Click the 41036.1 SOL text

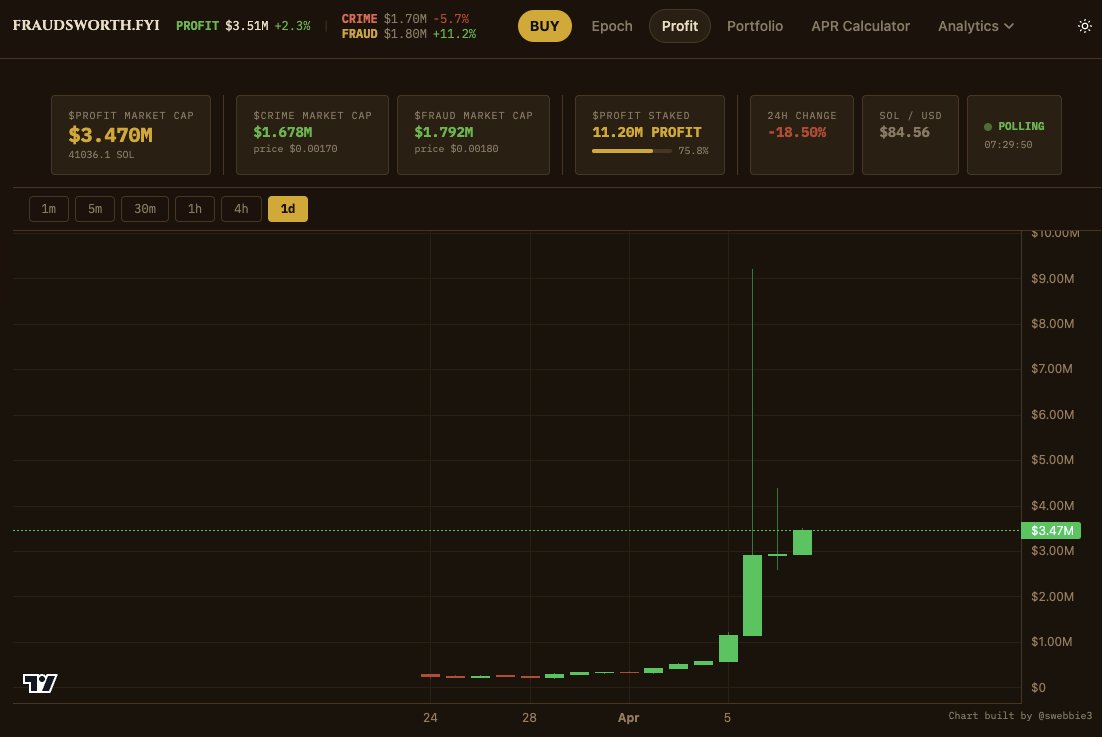click(x=101, y=155)
